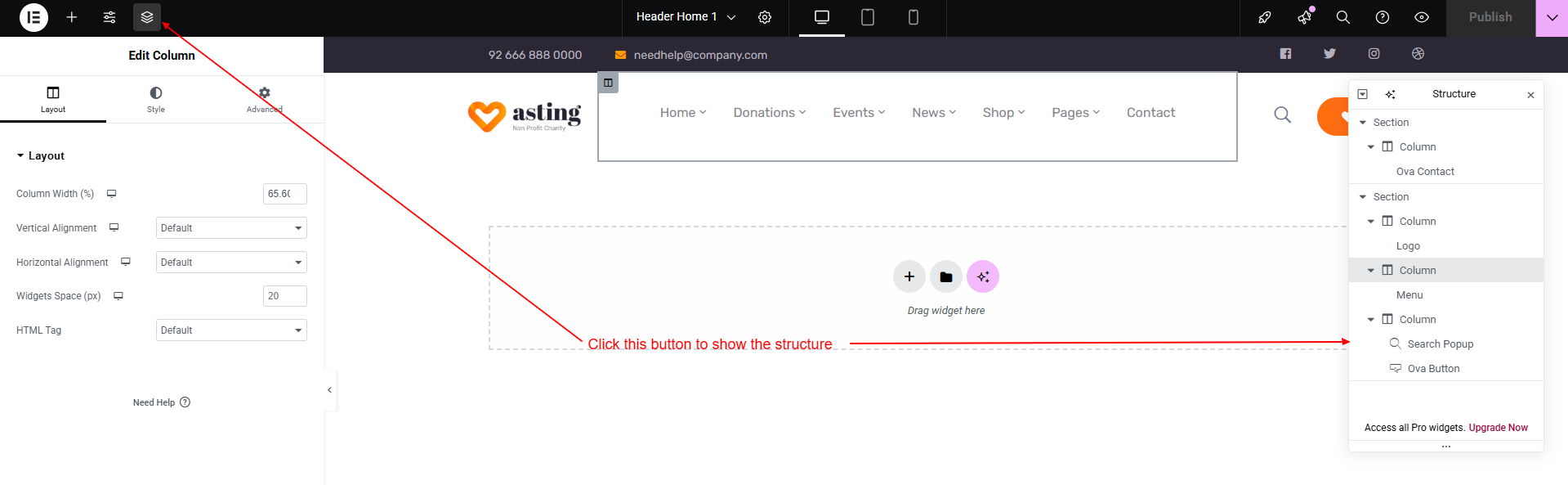This screenshot has width=1568, height=485.
Task: Toggle preview changes eye icon
Action: 1422,17
